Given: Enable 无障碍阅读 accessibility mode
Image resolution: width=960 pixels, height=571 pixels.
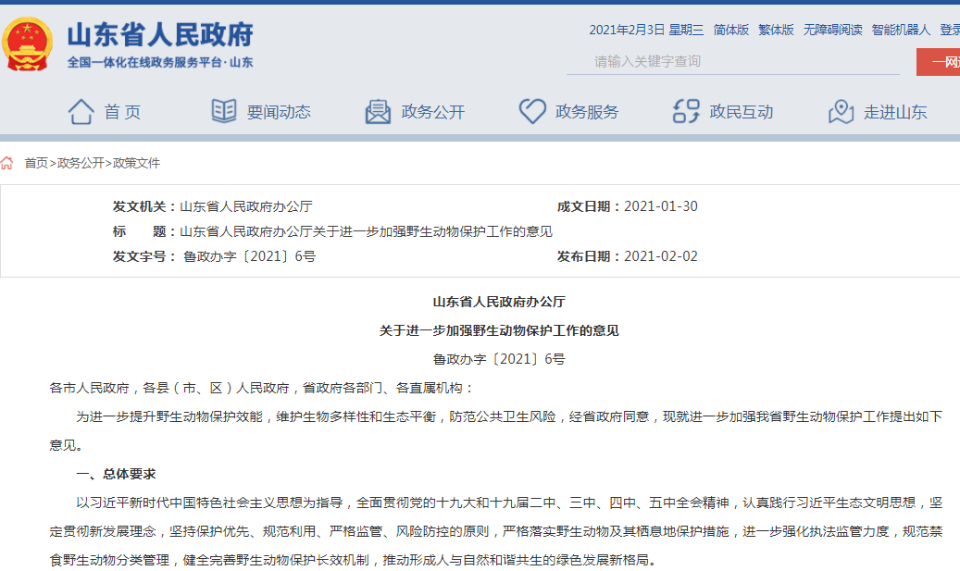Looking at the screenshot, I should click(x=832, y=30).
